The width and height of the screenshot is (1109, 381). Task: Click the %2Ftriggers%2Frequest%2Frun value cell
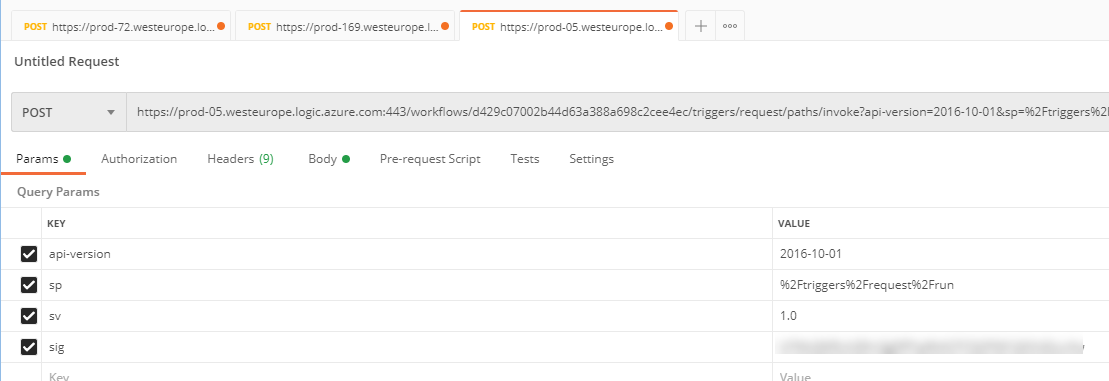coord(941,285)
